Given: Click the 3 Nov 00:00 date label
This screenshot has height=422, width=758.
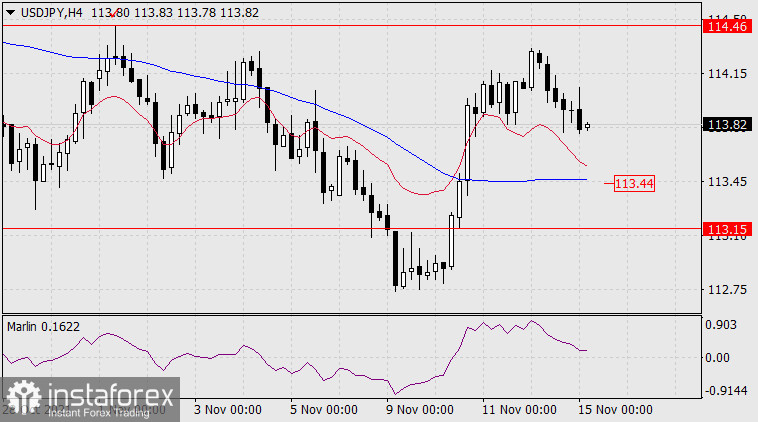Looking at the screenshot, I should (227, 410).
